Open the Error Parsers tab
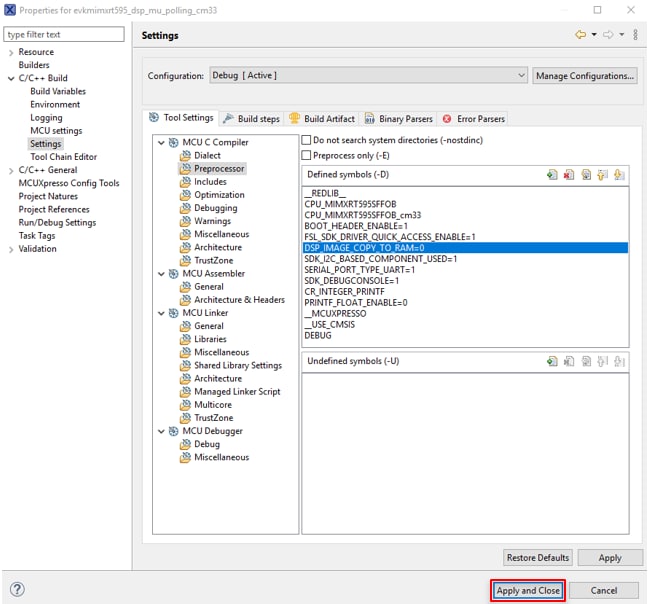Screen dimensions: 648x604 click(473, 119)
